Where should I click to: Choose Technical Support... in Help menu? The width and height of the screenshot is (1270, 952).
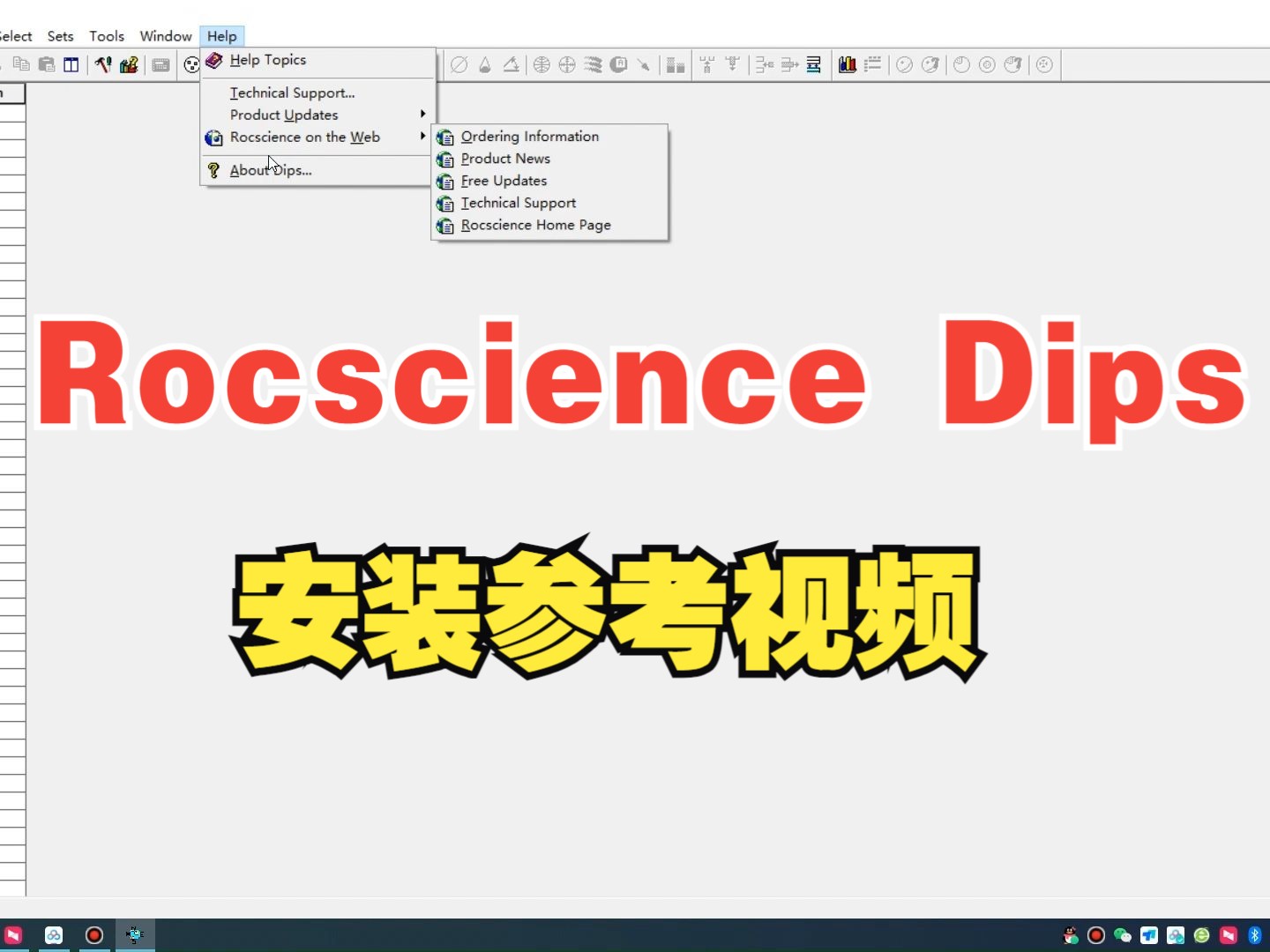click(317, 93)
